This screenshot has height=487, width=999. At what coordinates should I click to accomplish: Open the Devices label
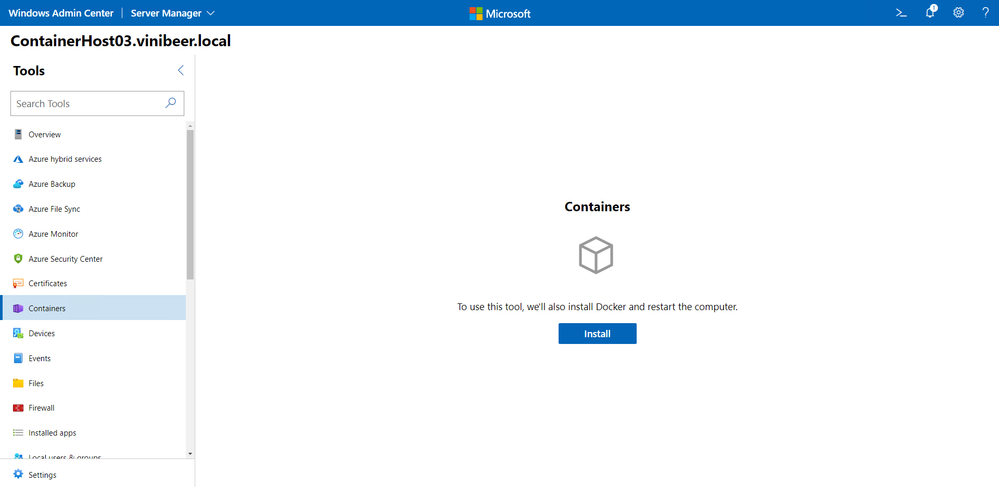pyautogui.click(x=41, y=333)
